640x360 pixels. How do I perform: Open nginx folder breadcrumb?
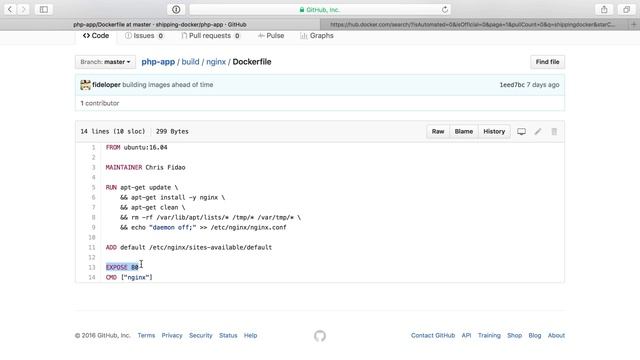(x=216, y=62)
